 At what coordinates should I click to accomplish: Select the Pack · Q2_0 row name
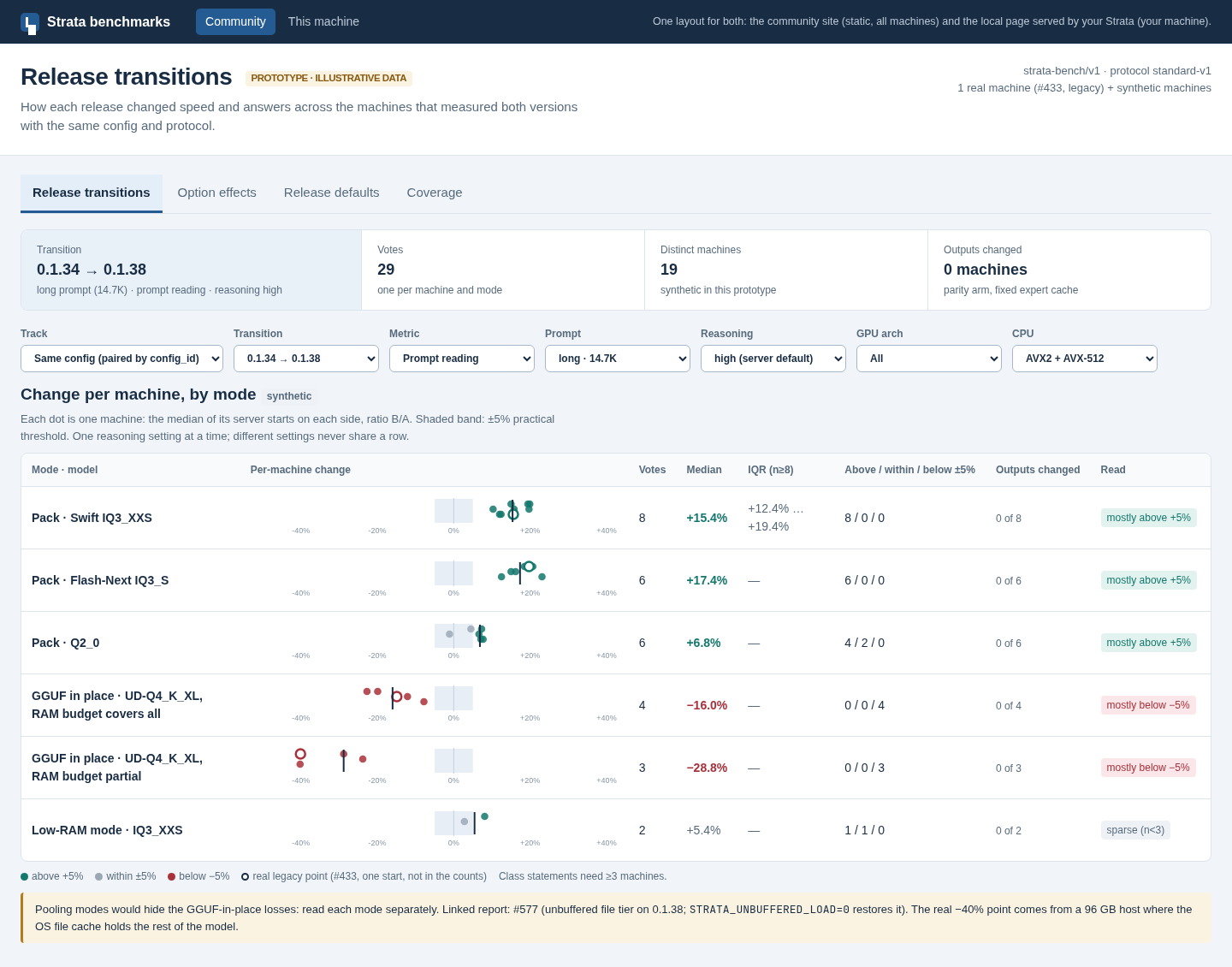[x=66, y=643]
